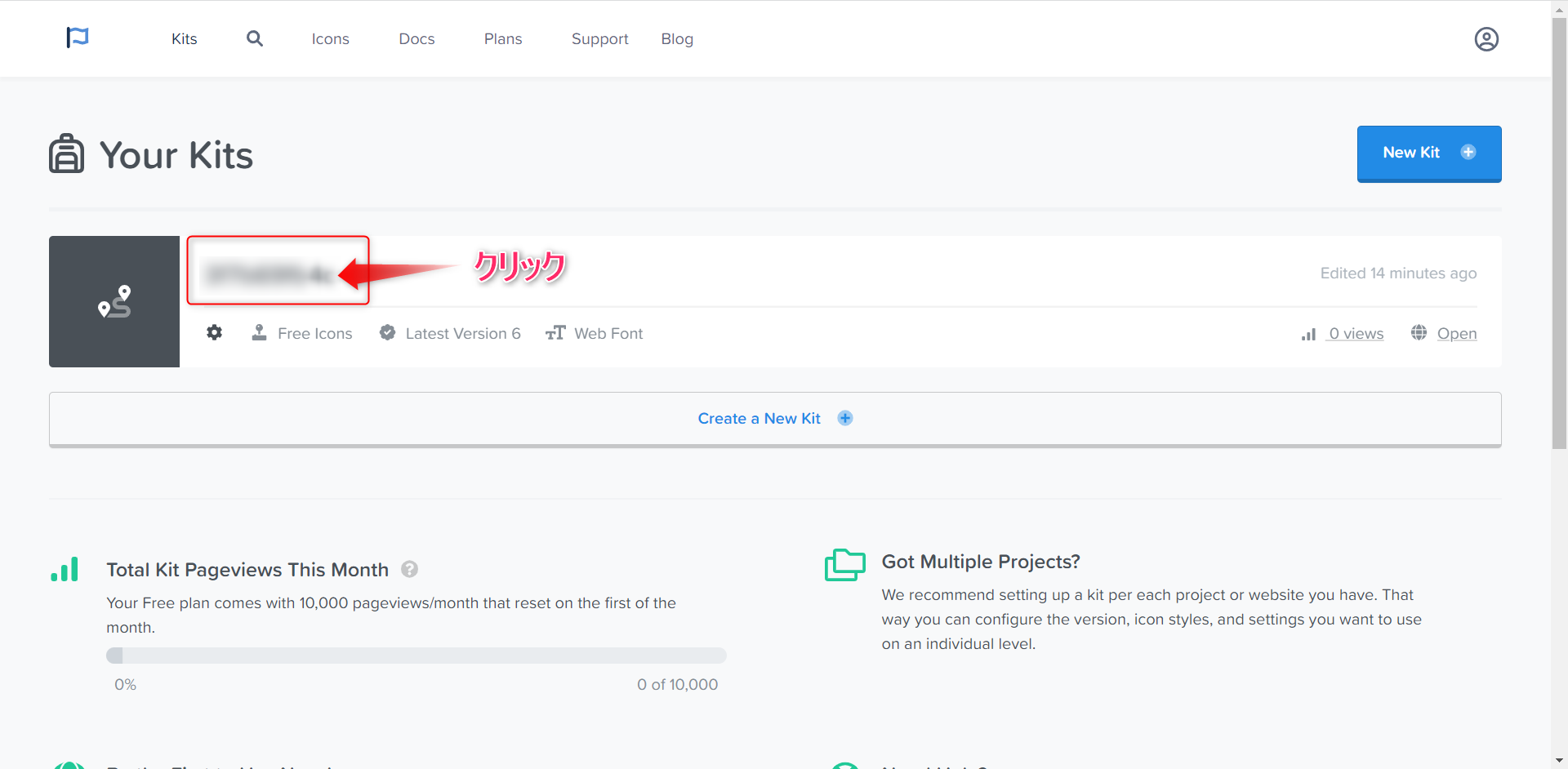Click the Font Awesome flag logo
The image size is (1568, 769).
point(78,38)
